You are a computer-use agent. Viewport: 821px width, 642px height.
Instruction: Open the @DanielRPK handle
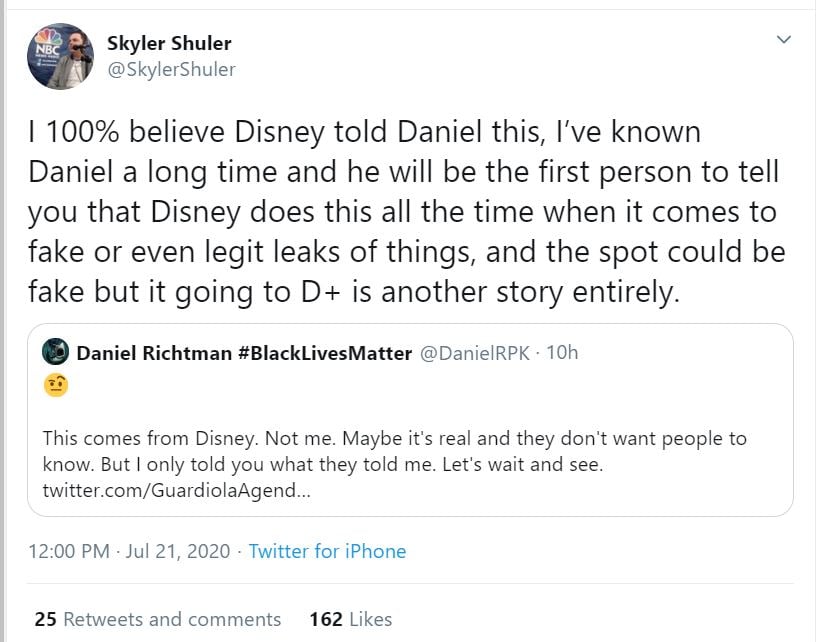pyautogui.click(x=474, y=353)
